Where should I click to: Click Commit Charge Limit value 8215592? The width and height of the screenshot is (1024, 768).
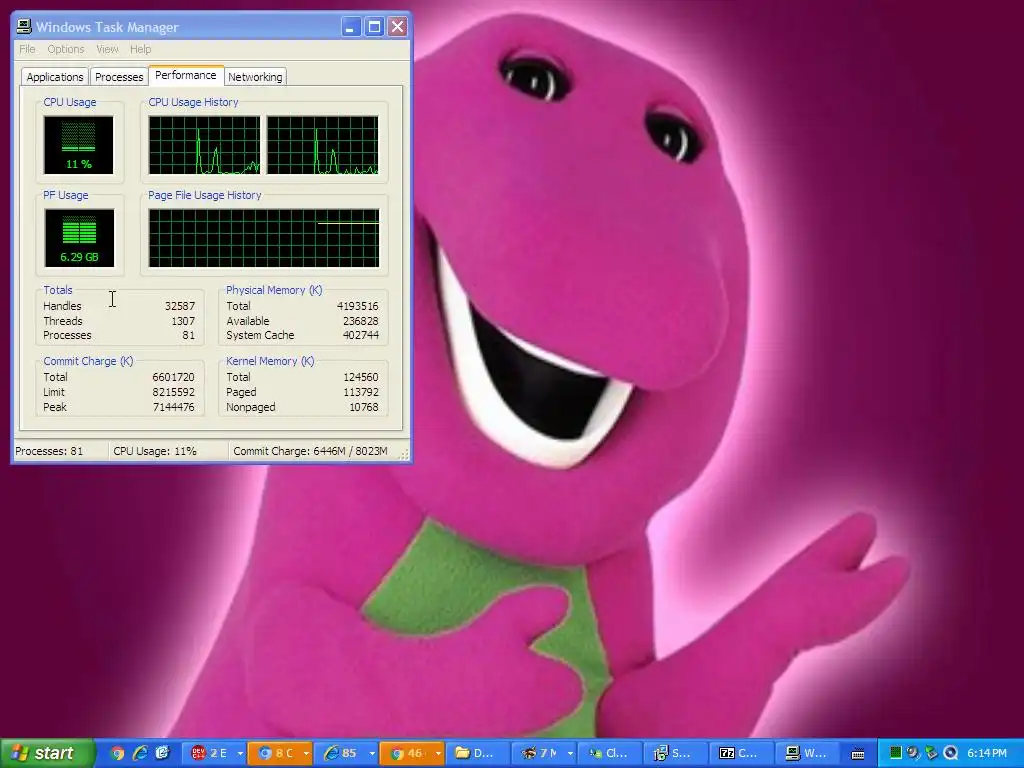click(173, 392)
